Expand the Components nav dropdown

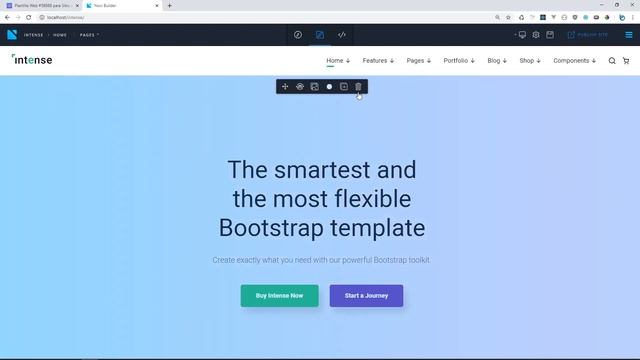tap(574, 60)
